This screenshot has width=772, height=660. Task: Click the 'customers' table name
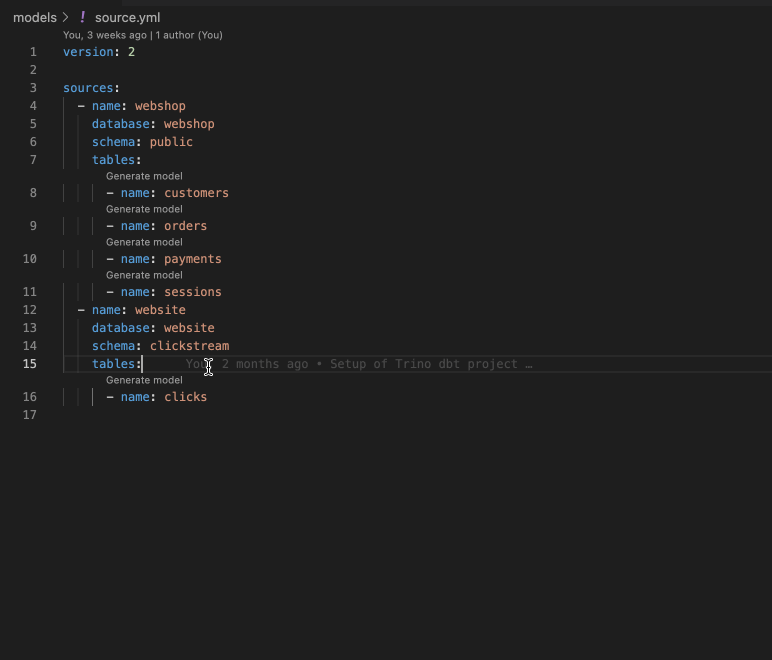pyautogui.click(x=196, y=193)
